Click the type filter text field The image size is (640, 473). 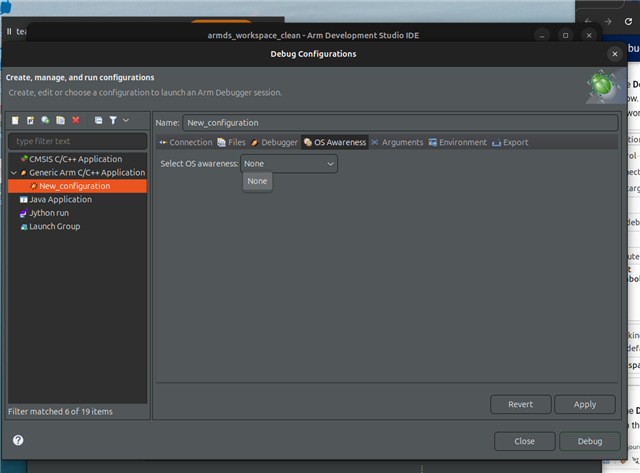point(77,141)
